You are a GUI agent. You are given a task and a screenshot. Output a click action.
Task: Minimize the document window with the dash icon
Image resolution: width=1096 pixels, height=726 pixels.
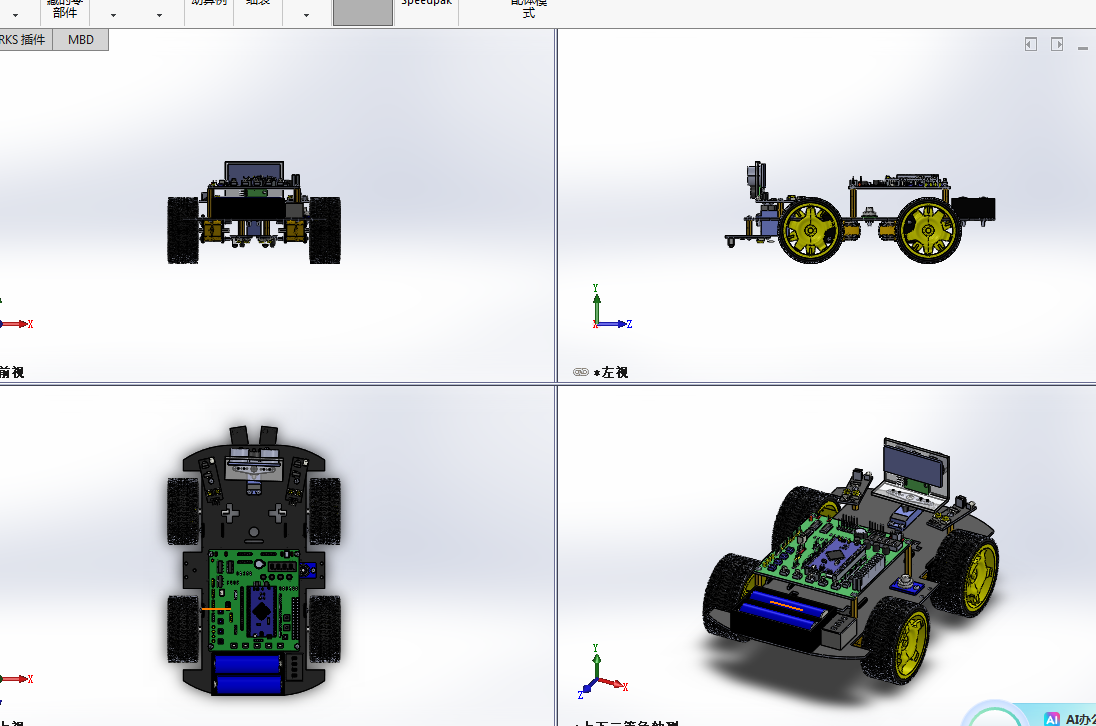click(1083, 48)
